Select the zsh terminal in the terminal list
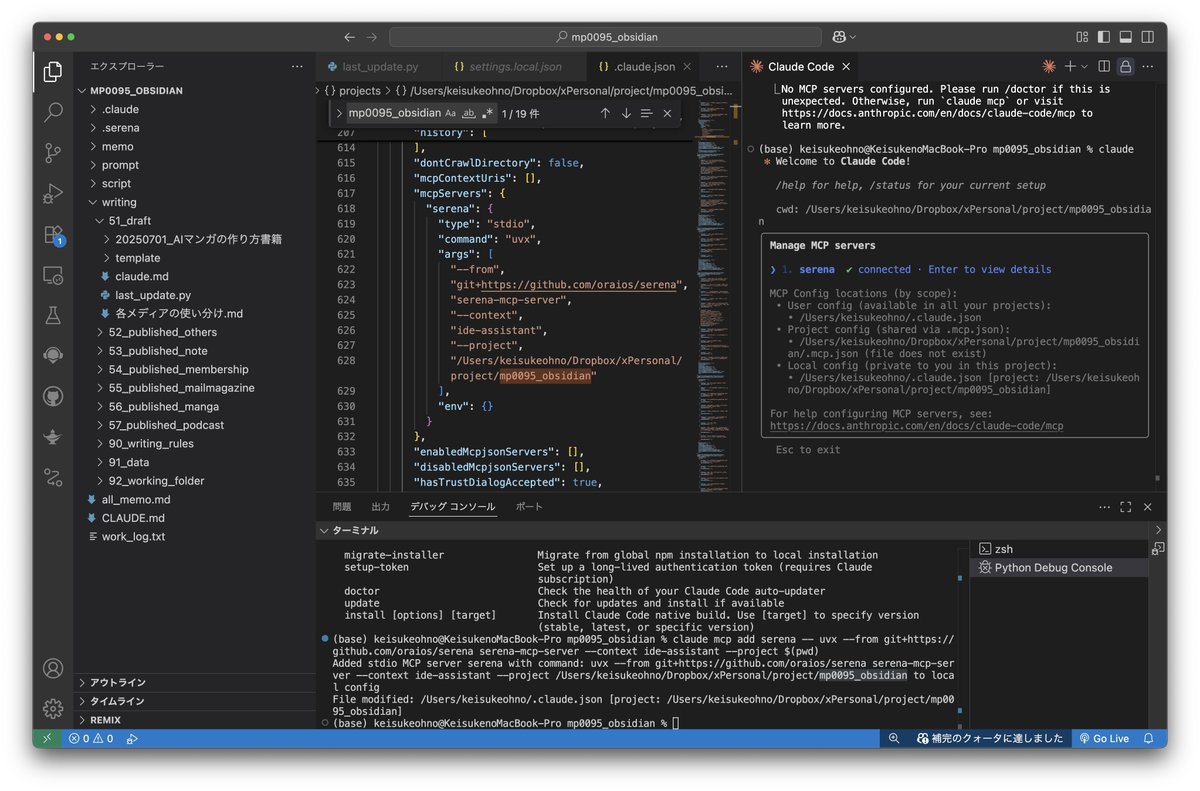This screenshot has height=791, width=1200. coord(1003,548)
